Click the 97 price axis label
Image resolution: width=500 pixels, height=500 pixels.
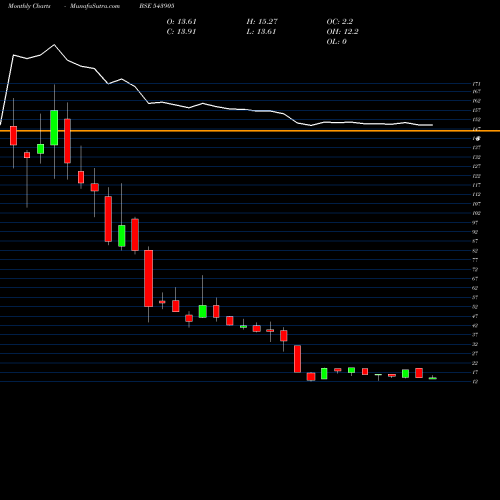tap(475, 222)
